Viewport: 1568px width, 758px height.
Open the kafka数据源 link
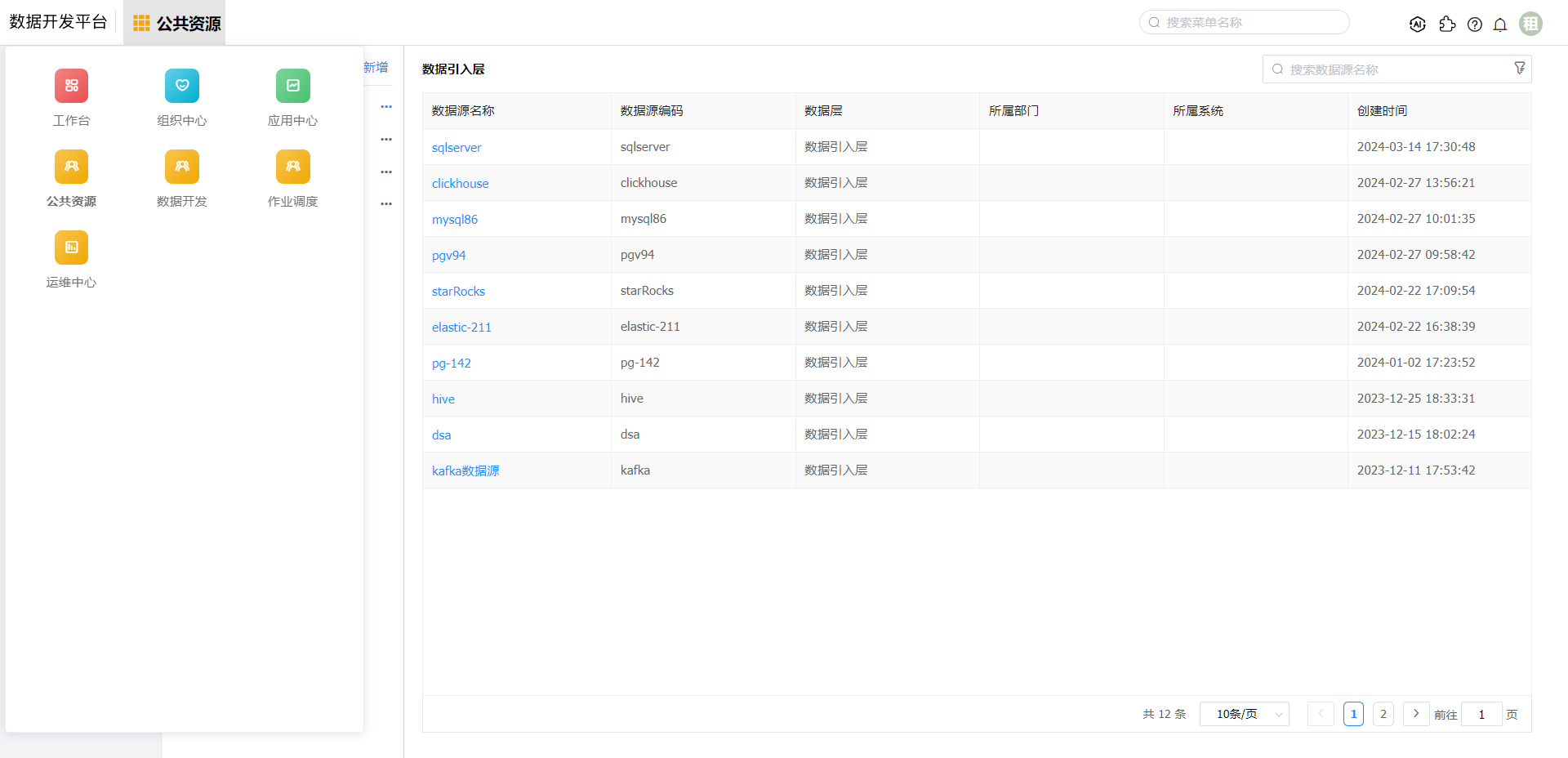point(465,471)
